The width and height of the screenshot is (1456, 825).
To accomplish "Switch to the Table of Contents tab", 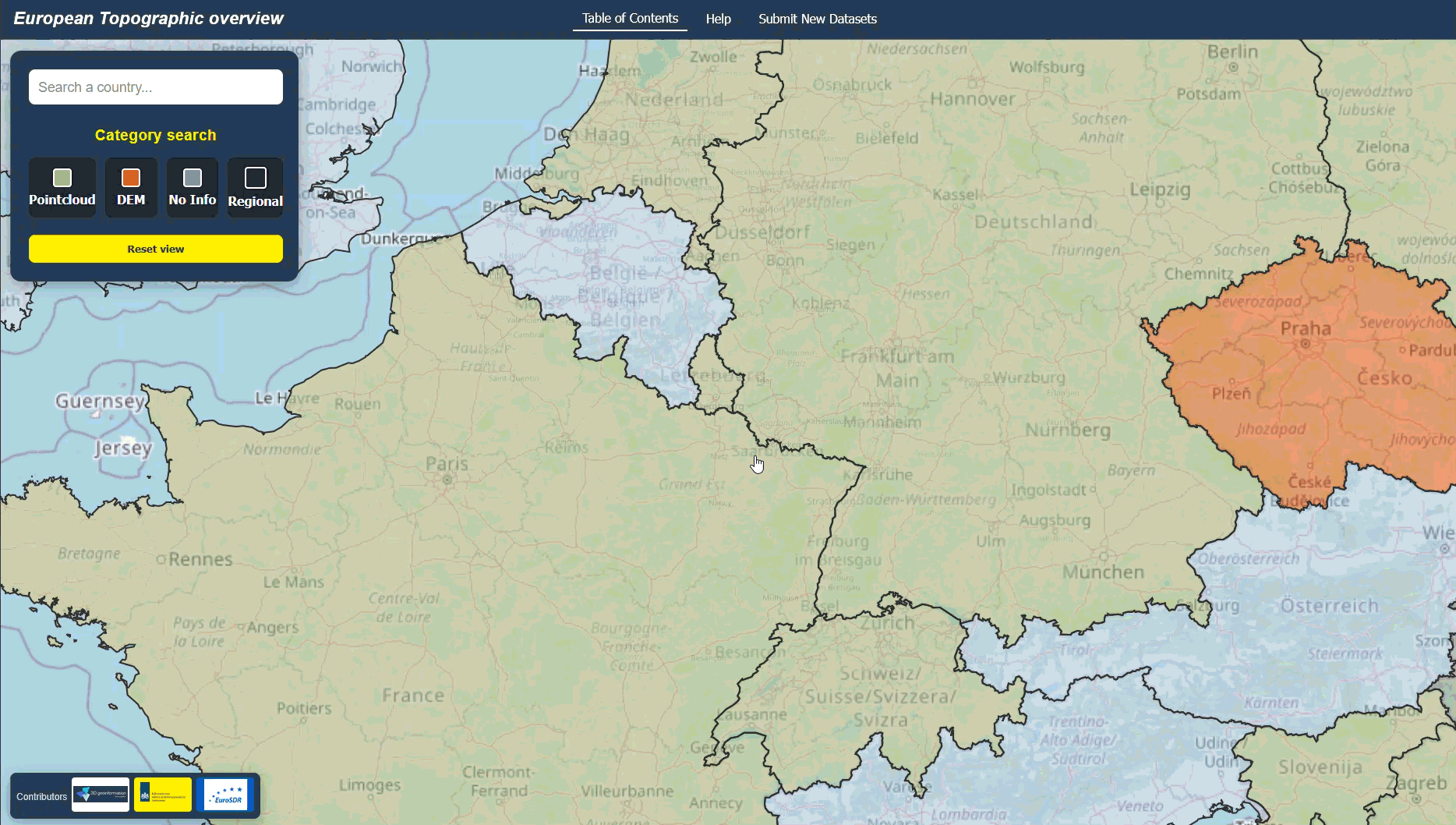I will pyautogui.click(x=629, y=18).
